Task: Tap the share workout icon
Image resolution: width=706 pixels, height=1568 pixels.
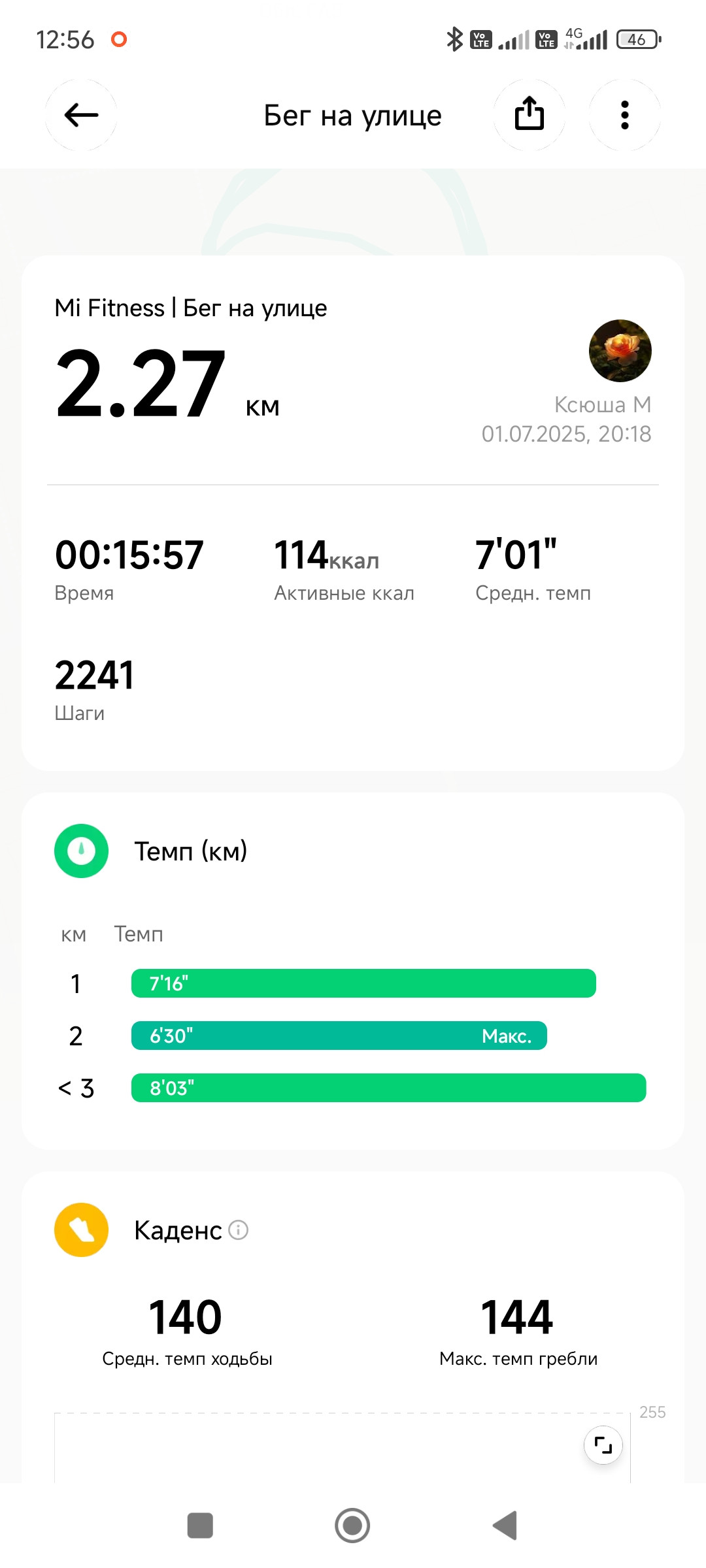Action: coord(529,115)
